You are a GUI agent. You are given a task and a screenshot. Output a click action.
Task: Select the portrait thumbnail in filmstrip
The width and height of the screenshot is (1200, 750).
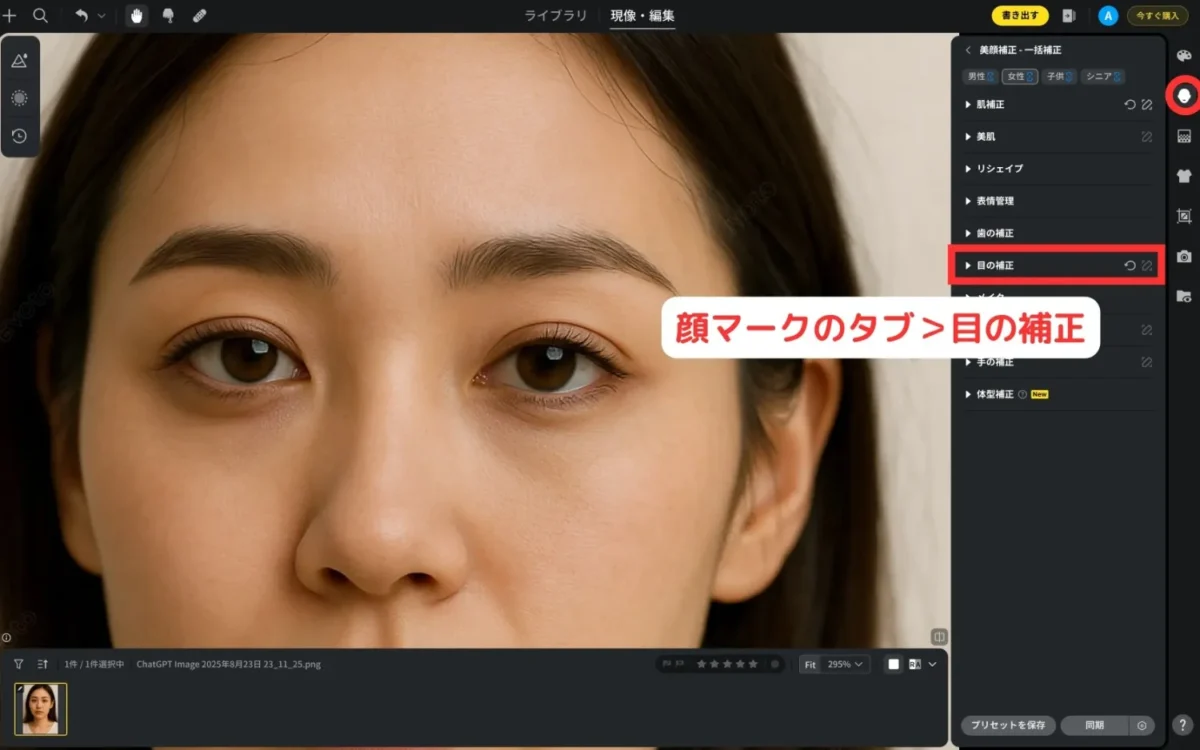41,709
